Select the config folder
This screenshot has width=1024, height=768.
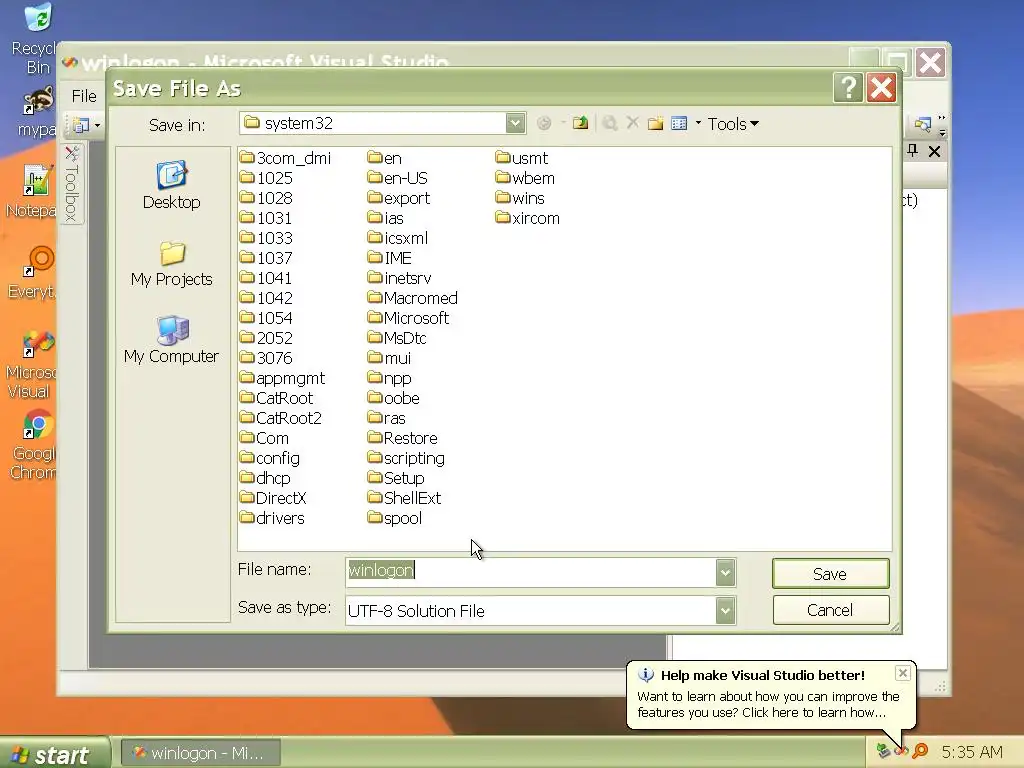click(x=270, y=458)
